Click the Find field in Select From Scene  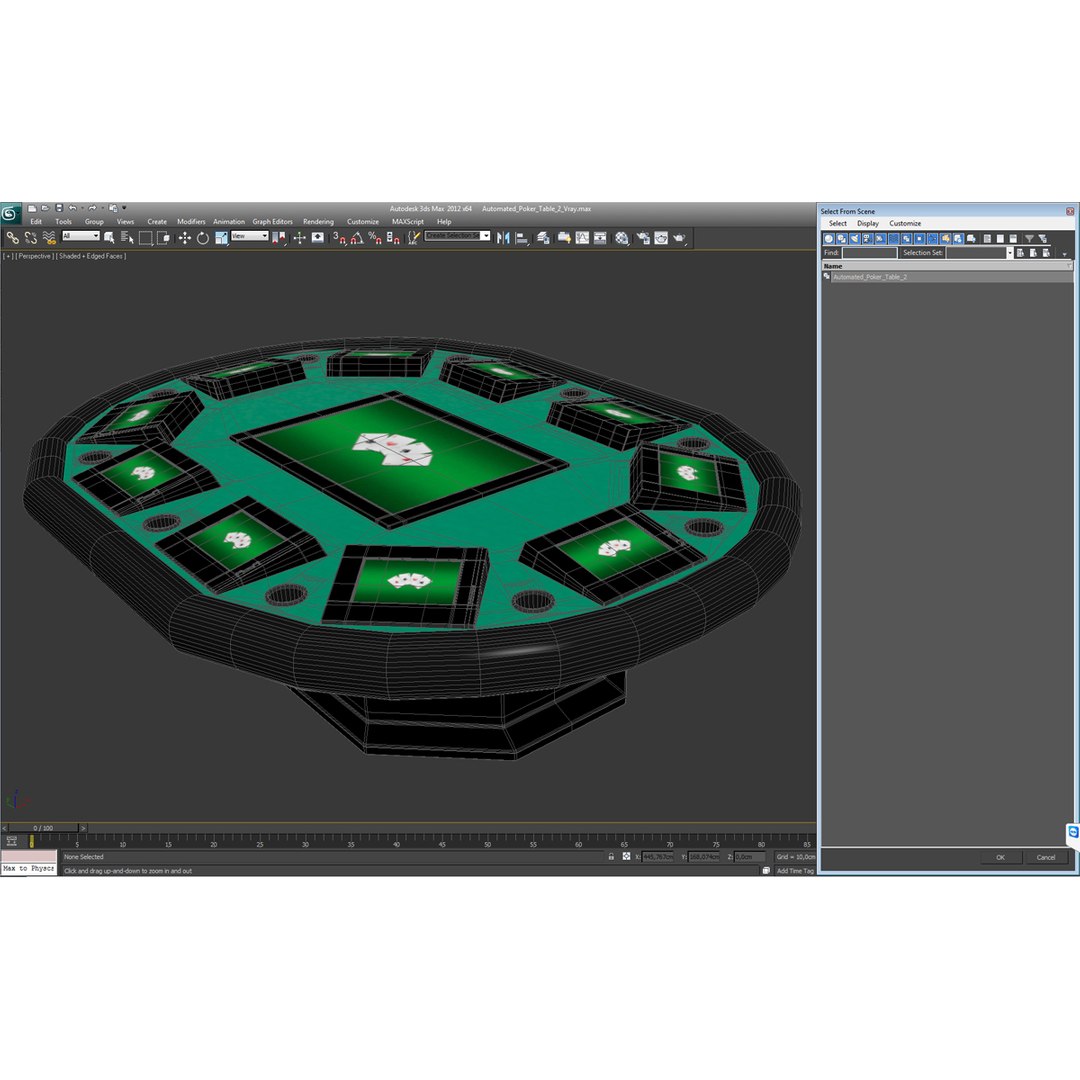pos(870,253)
